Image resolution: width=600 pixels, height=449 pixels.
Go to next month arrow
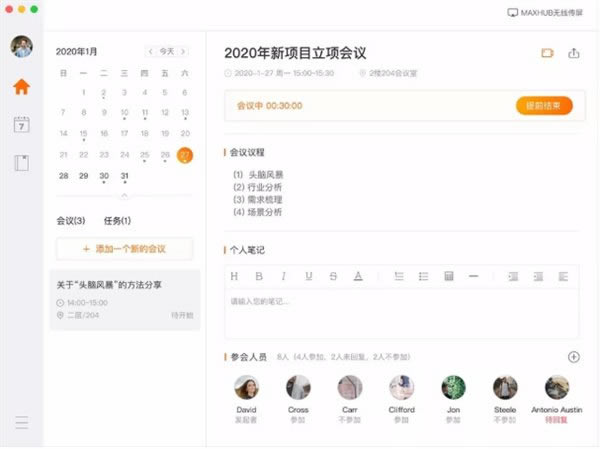(183, 51)
